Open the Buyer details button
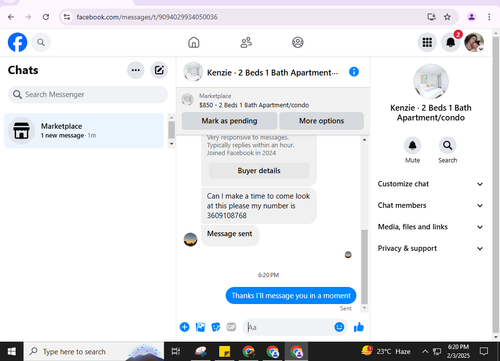Screen dimensions: 500x361 (x=259, y=171)
